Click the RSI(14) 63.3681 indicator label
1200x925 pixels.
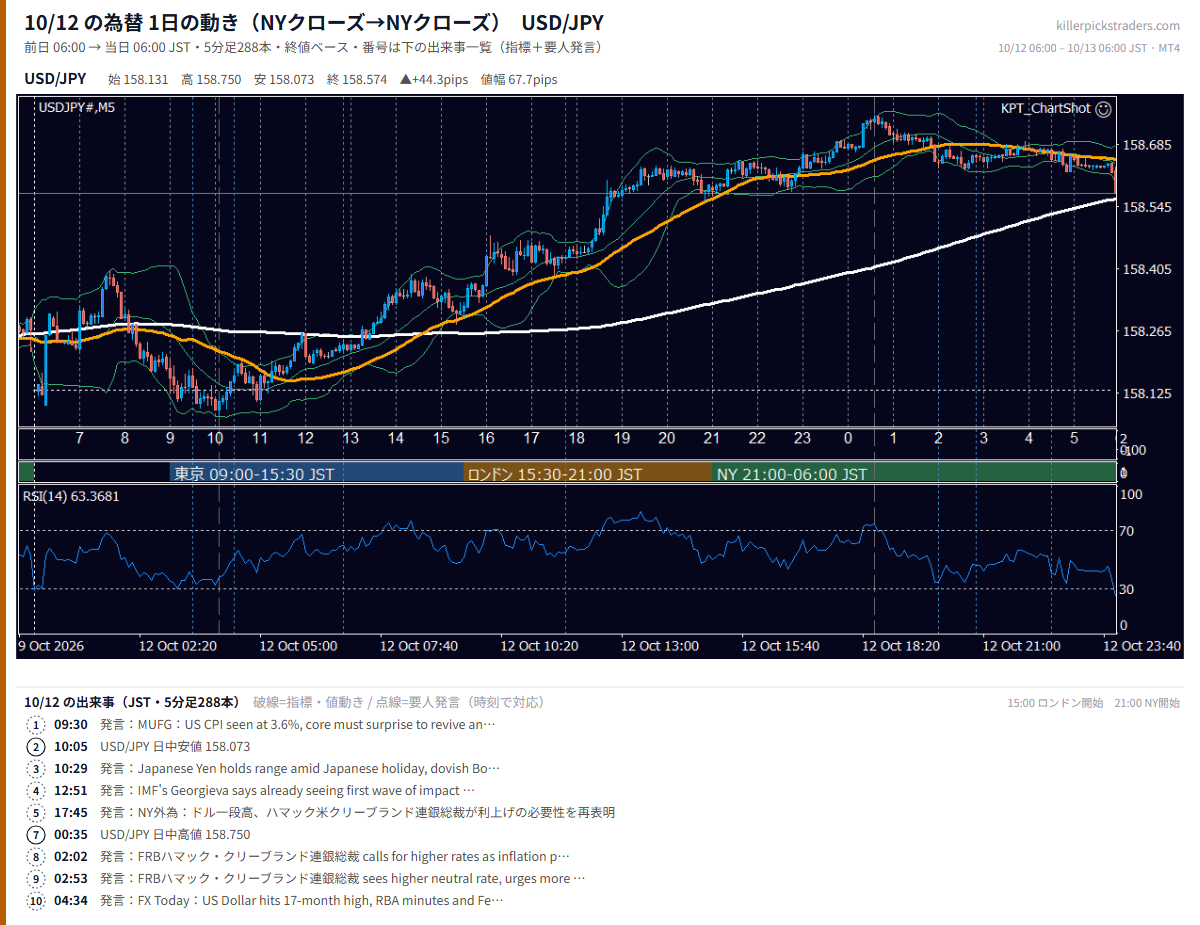click(71, 496)
